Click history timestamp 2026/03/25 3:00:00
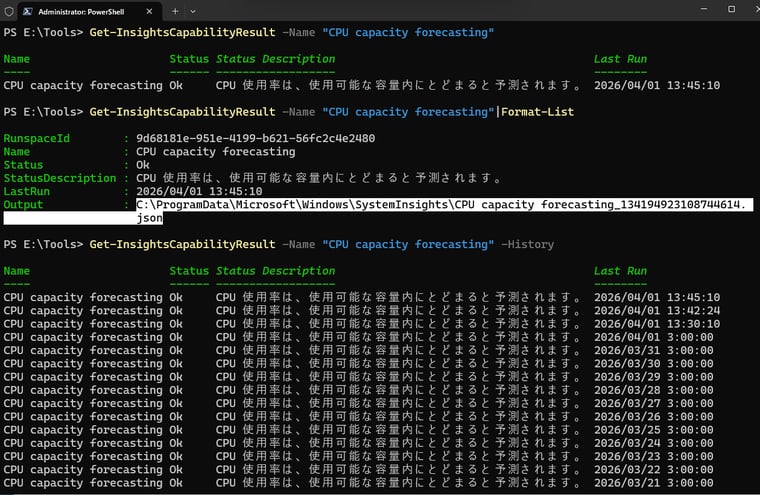Image resolution: width=760 pixels, height=495 pixels. coord(653,430)
